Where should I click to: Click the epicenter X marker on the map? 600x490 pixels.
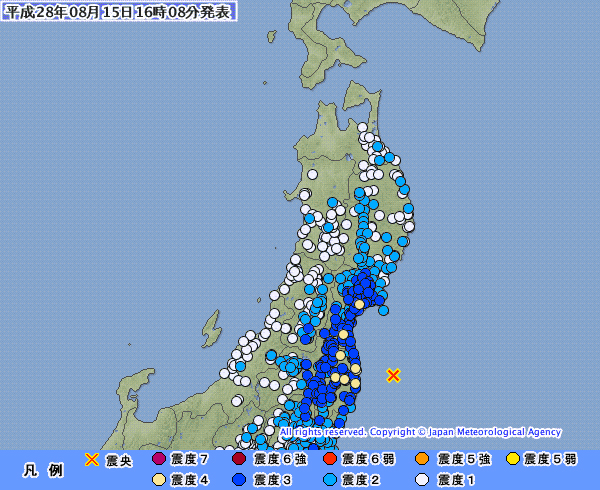[393, 375]
